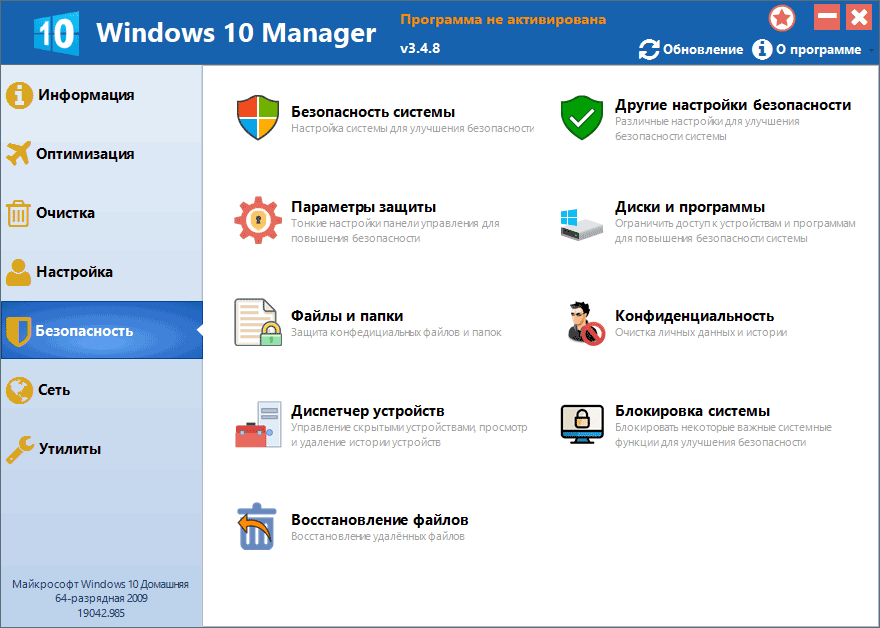The width and height of the screenshot is (880, 628).
Task: Click the Windows 10 Manager logo icon
Action: click(x=56, y=33)
